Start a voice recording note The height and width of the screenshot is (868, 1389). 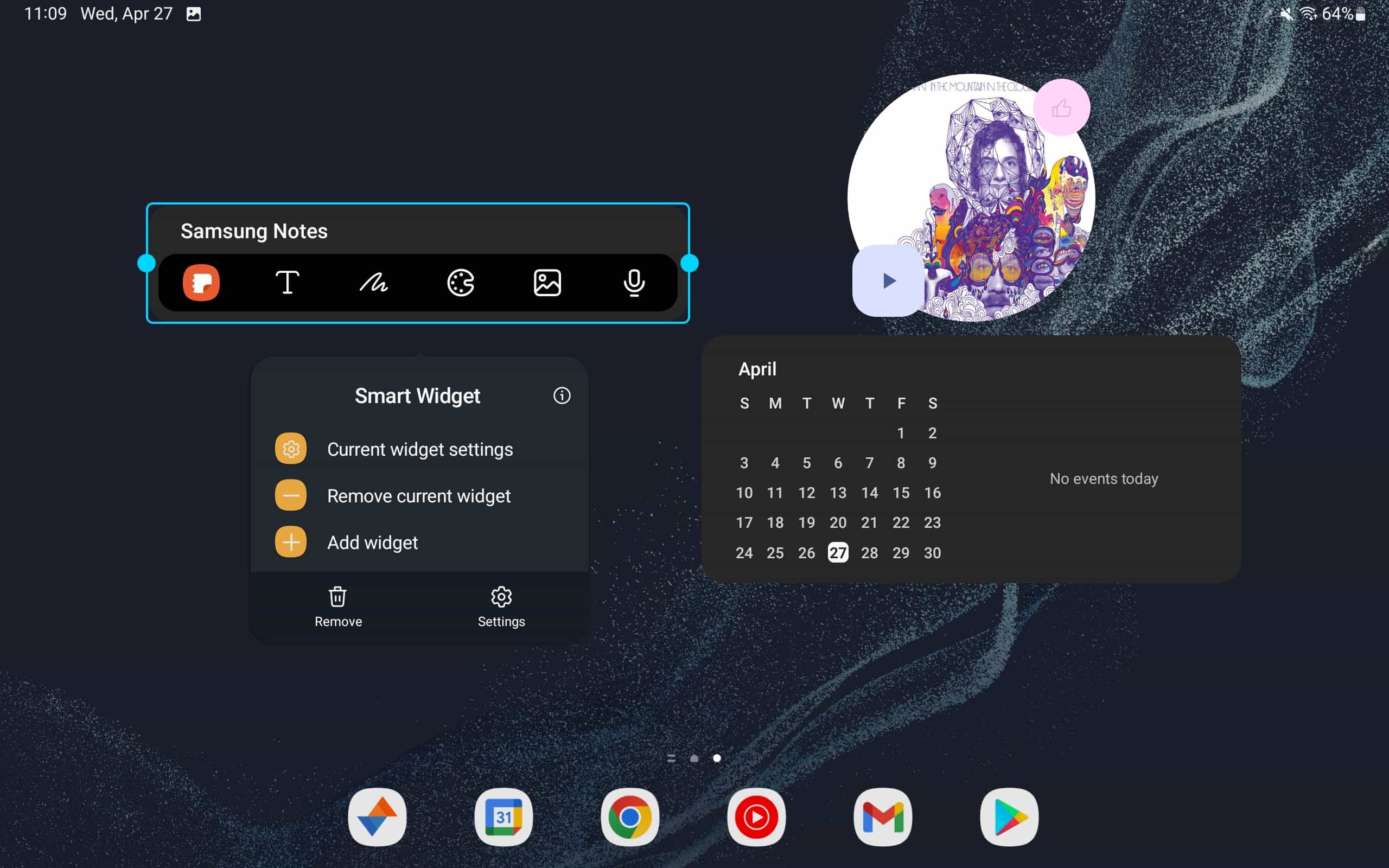coord(634,283)
